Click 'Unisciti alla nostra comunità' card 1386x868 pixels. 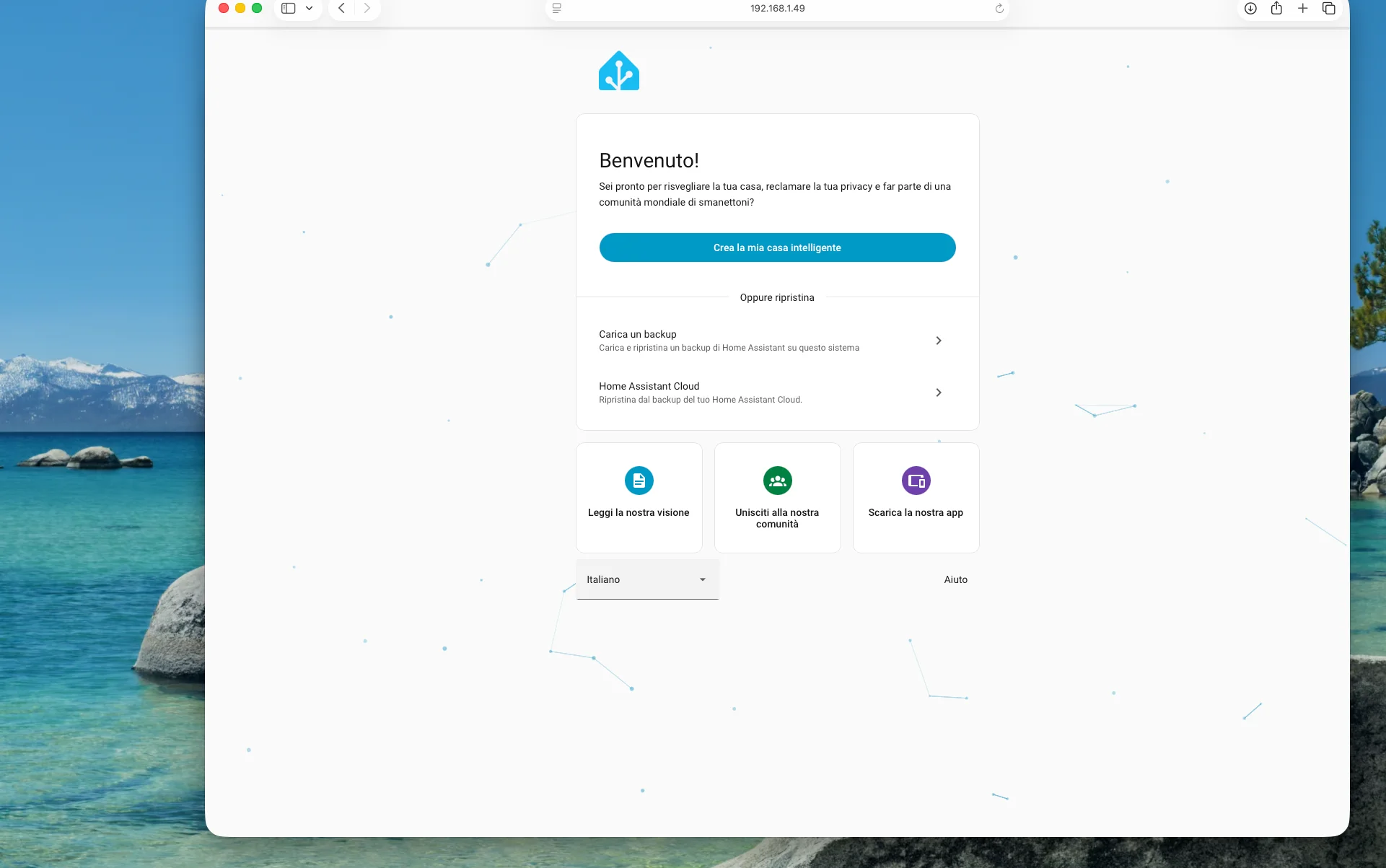(777, 498)
